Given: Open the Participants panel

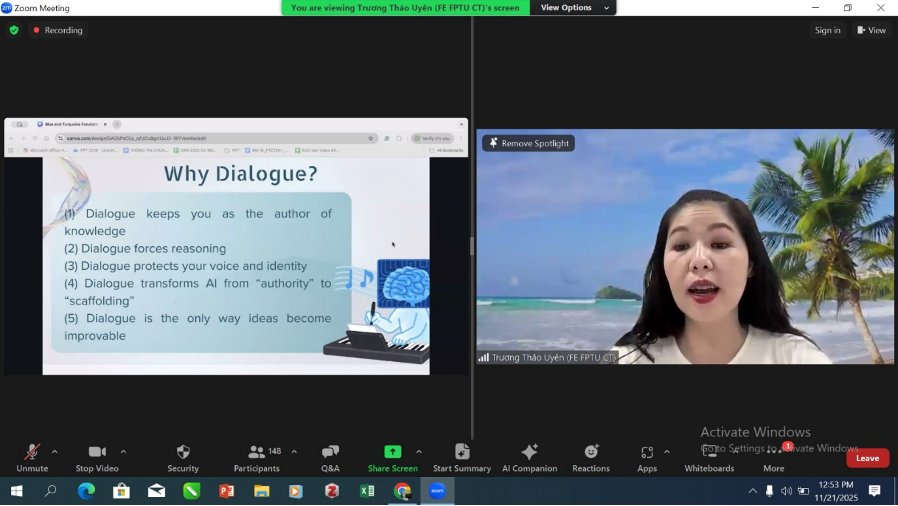Looking at the screenshot, I should pos(257,453).
